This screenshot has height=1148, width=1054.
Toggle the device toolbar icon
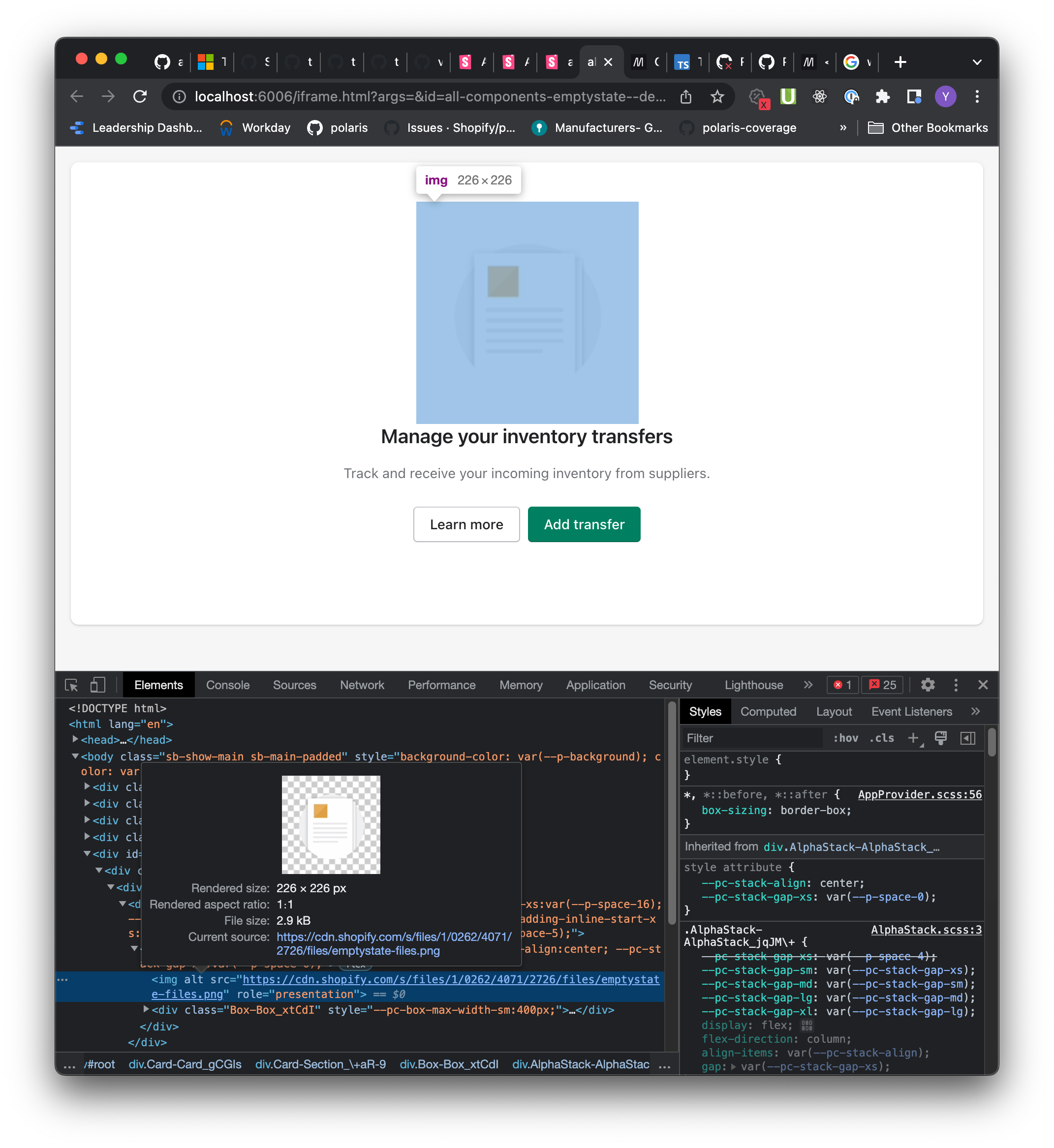pos(97,685)
